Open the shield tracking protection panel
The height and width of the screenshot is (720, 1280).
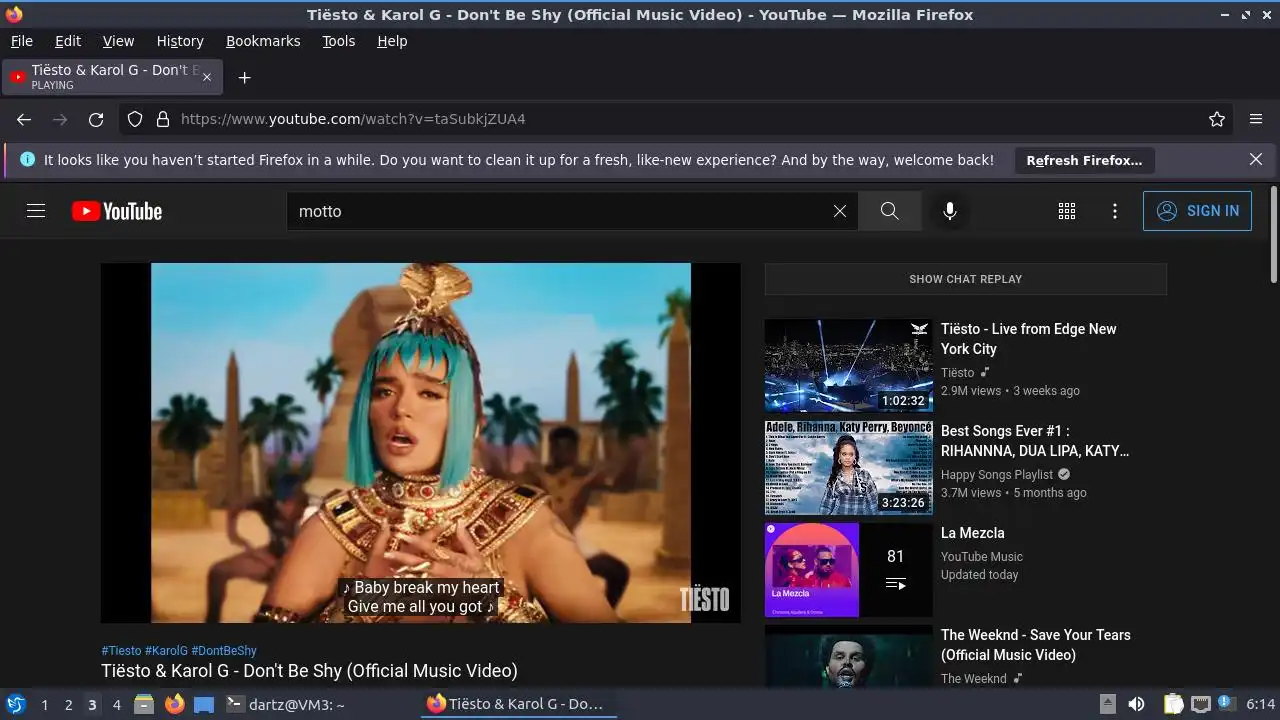(135, 119)
